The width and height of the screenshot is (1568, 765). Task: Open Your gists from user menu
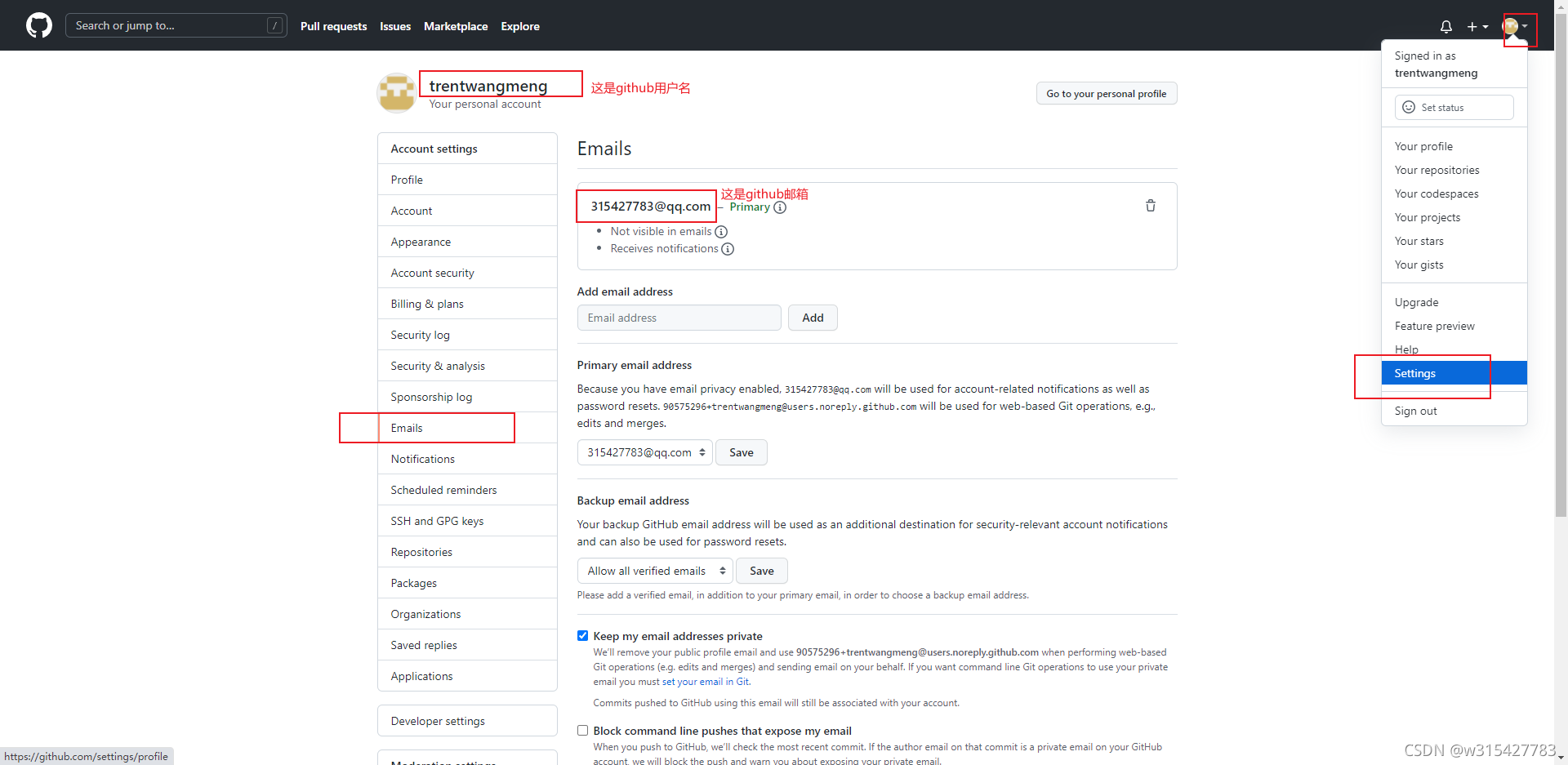click(x=1454, y=265)
